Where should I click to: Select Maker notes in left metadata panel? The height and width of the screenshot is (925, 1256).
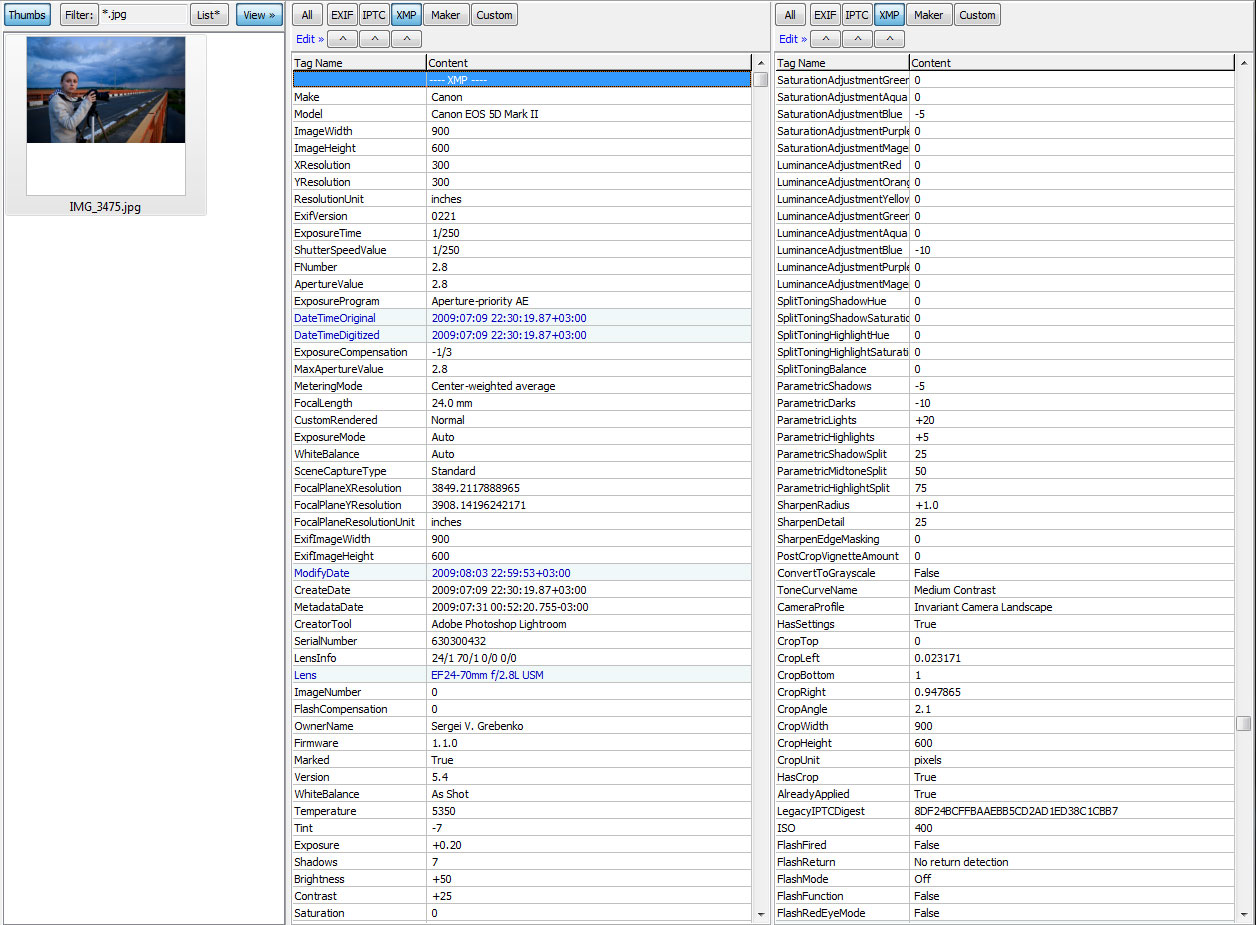[445, 15]
